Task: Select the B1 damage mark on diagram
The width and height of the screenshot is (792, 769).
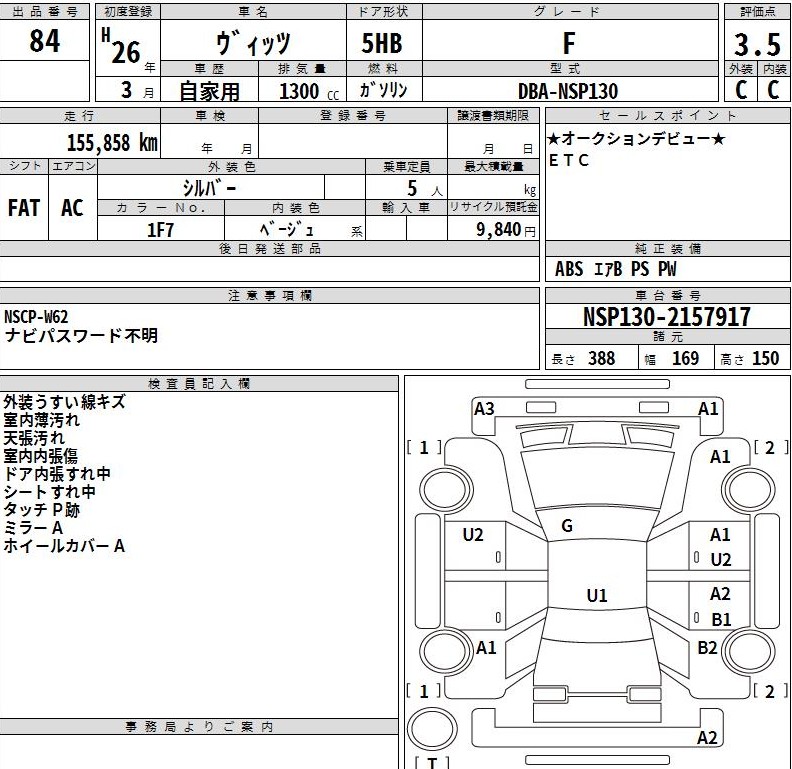Action: click(721, 619)
